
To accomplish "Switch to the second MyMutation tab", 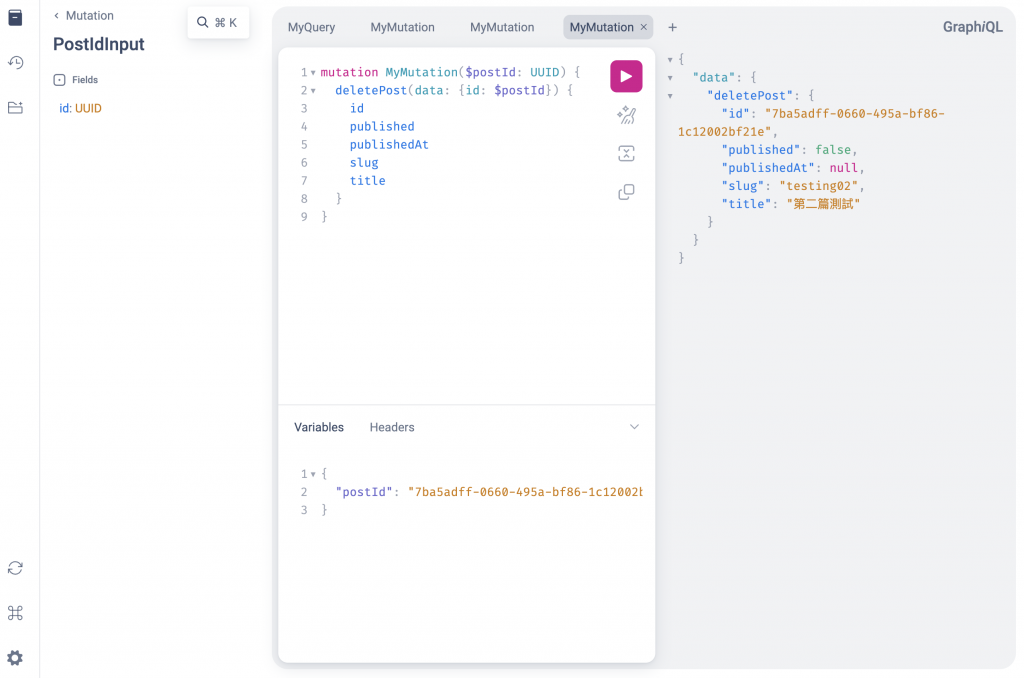I will pyautogui.click(x=502, y=27).
